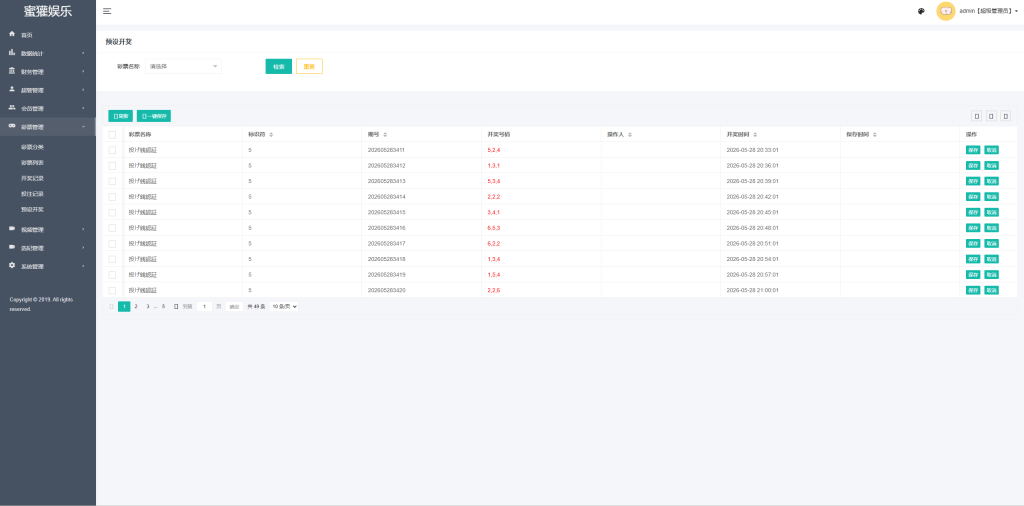
Task: Collapse the sidebar with the hamburger icon
Action: tap(107, 11)
